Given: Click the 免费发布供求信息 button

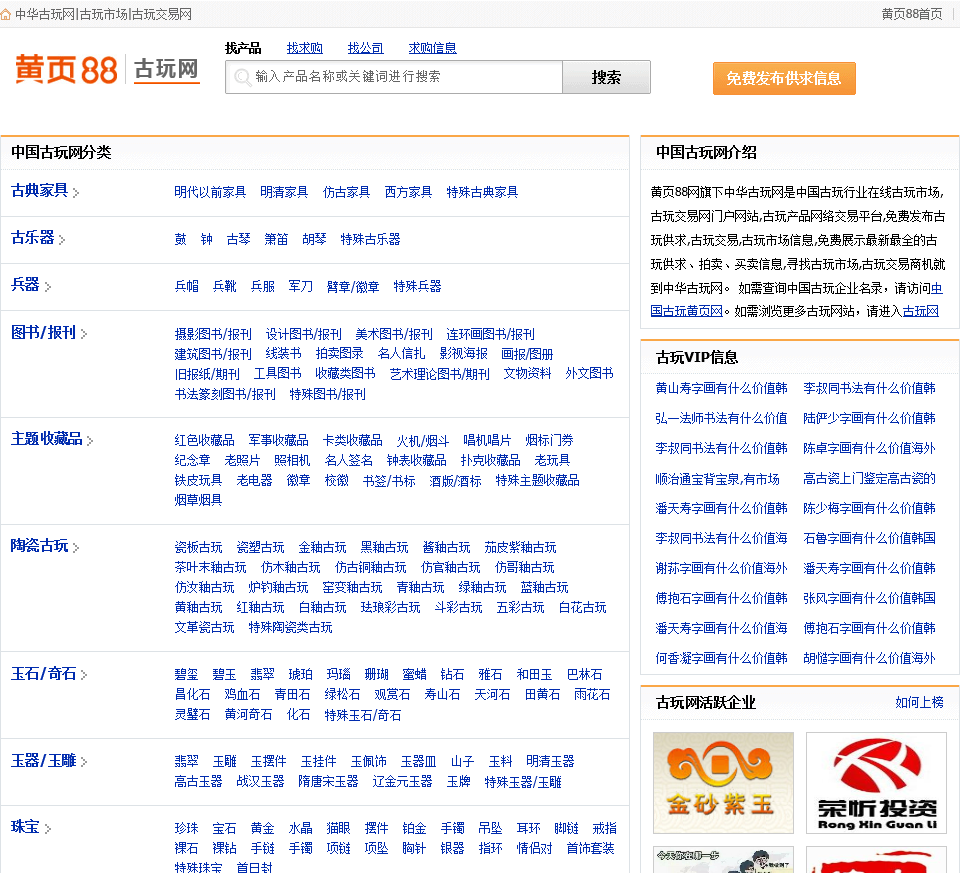Looking at the screenshot, I should (x=784, y=78).
